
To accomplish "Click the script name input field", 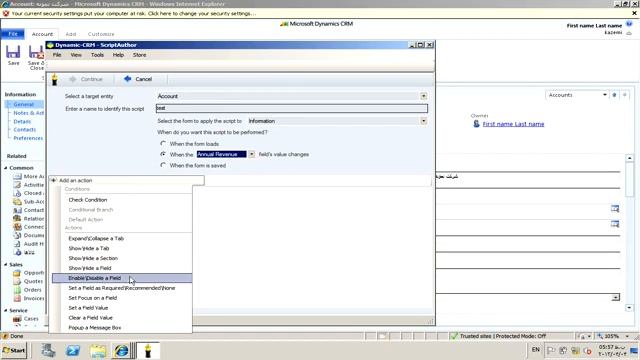I will point(292,108).
